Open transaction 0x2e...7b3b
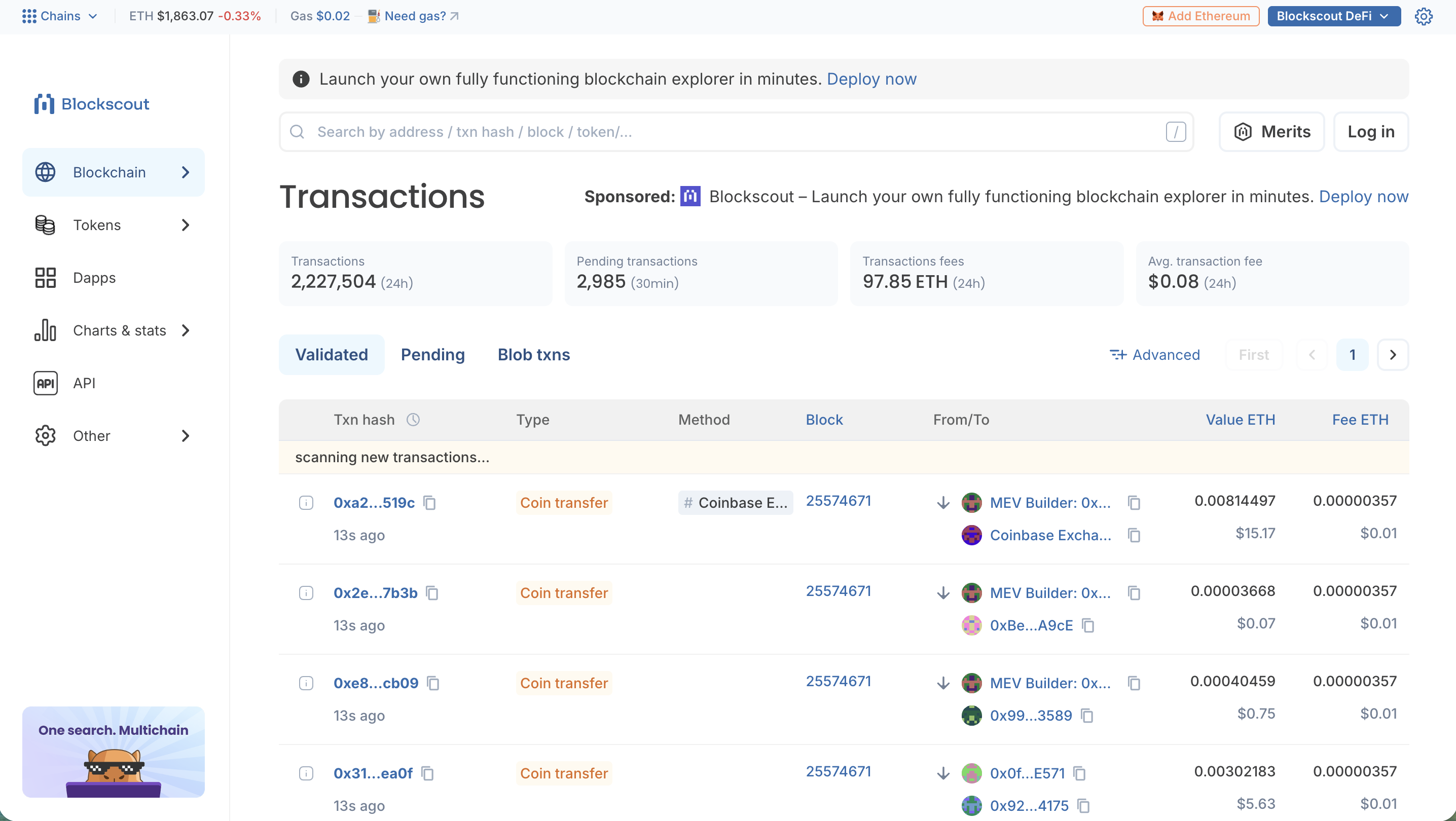 tap(376, 593)
